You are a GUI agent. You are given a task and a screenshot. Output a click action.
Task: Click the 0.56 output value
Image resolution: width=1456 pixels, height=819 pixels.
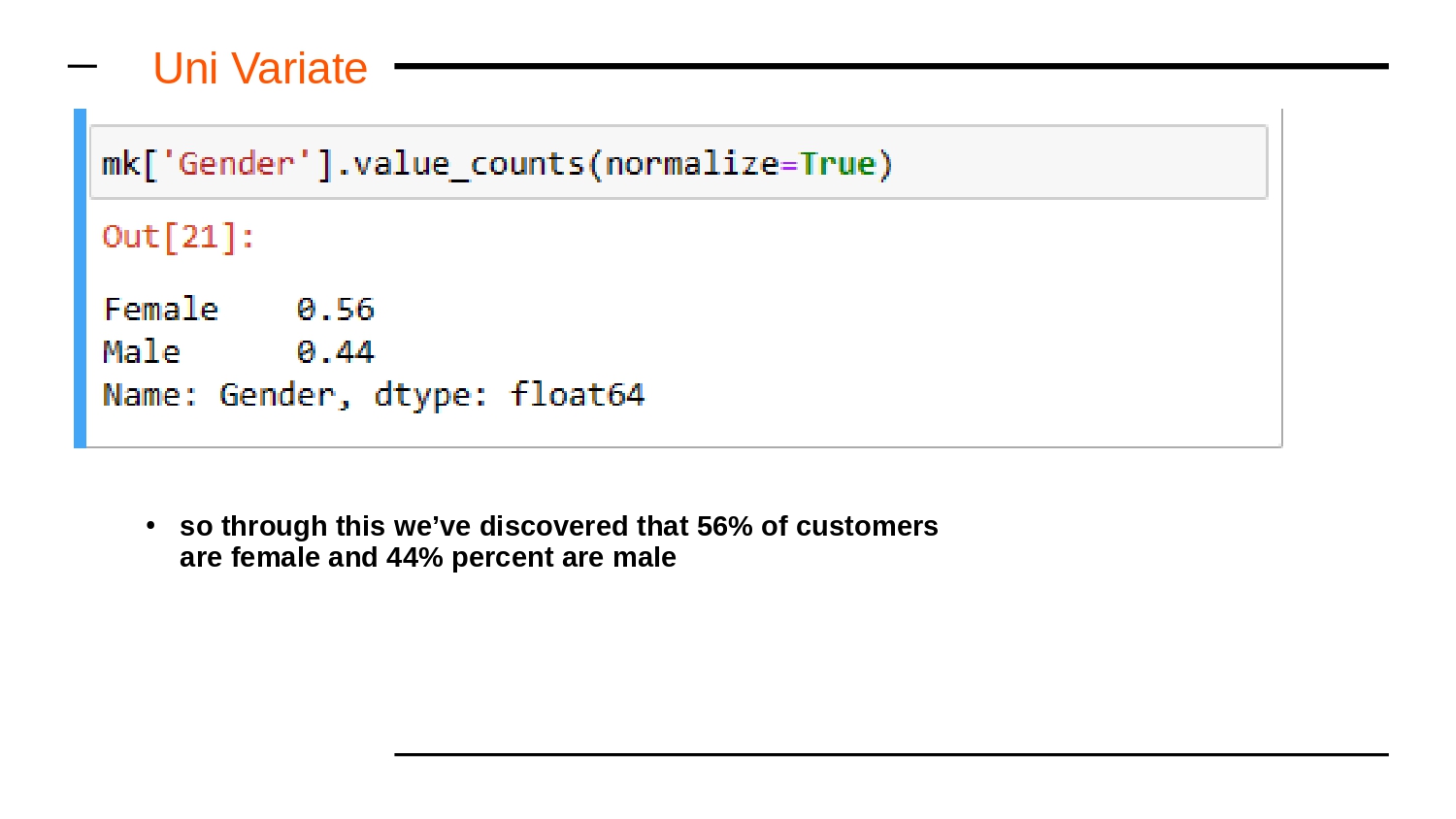pyautogui.click(x=336, y=310)
